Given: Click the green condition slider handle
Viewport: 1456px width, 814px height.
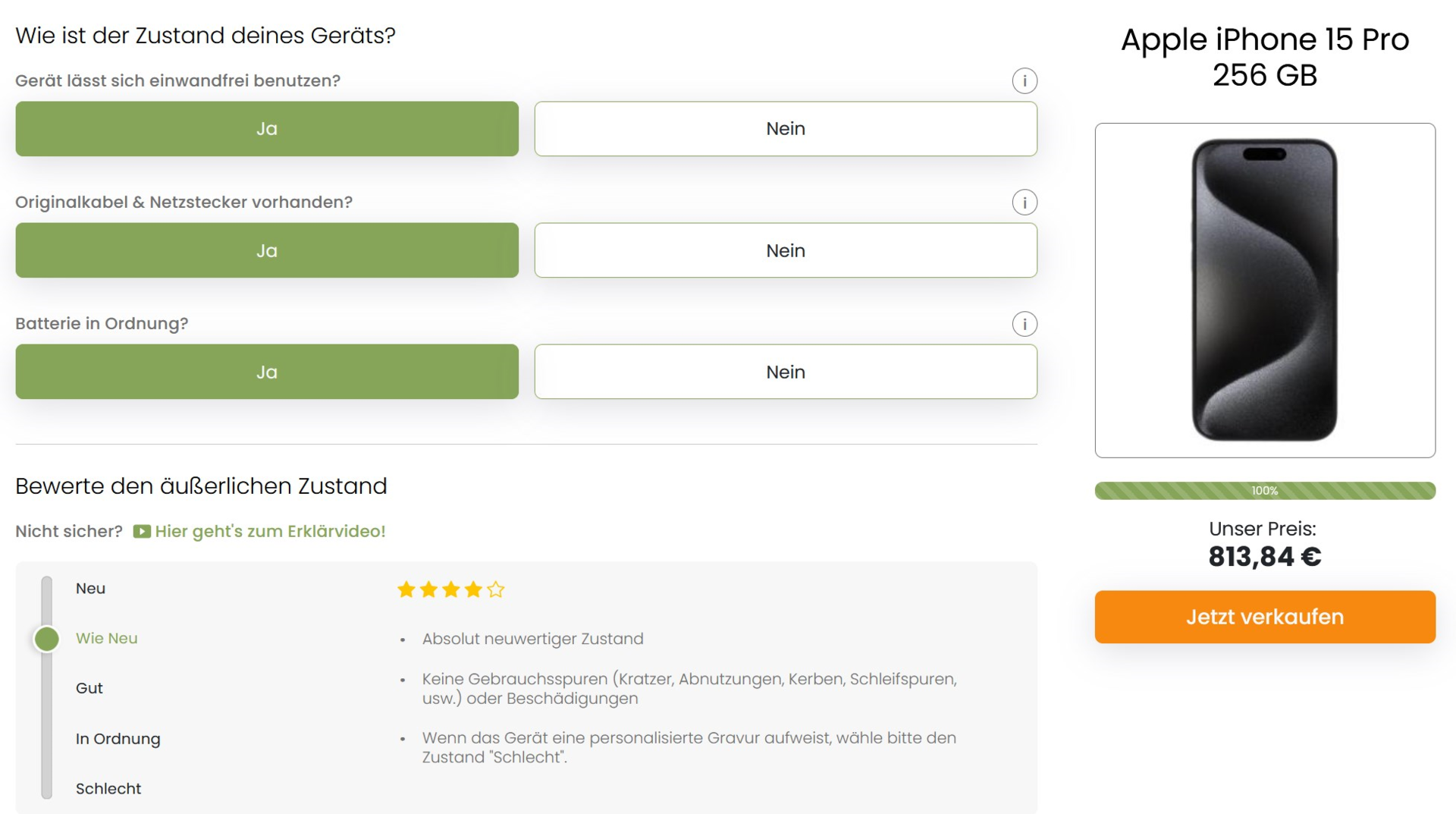Looking at the screenshot, I should pos(47,639).
